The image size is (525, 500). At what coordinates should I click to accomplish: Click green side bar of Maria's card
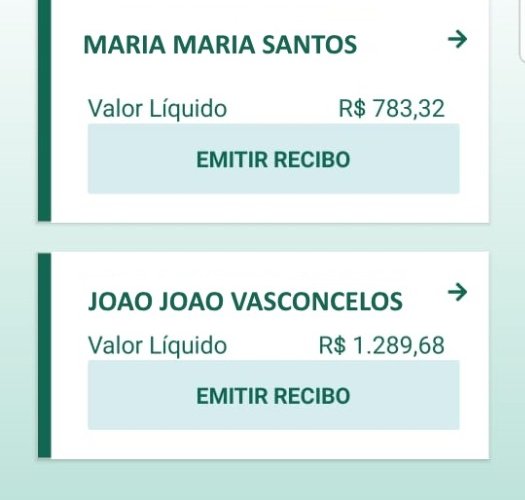pos(45,111)
